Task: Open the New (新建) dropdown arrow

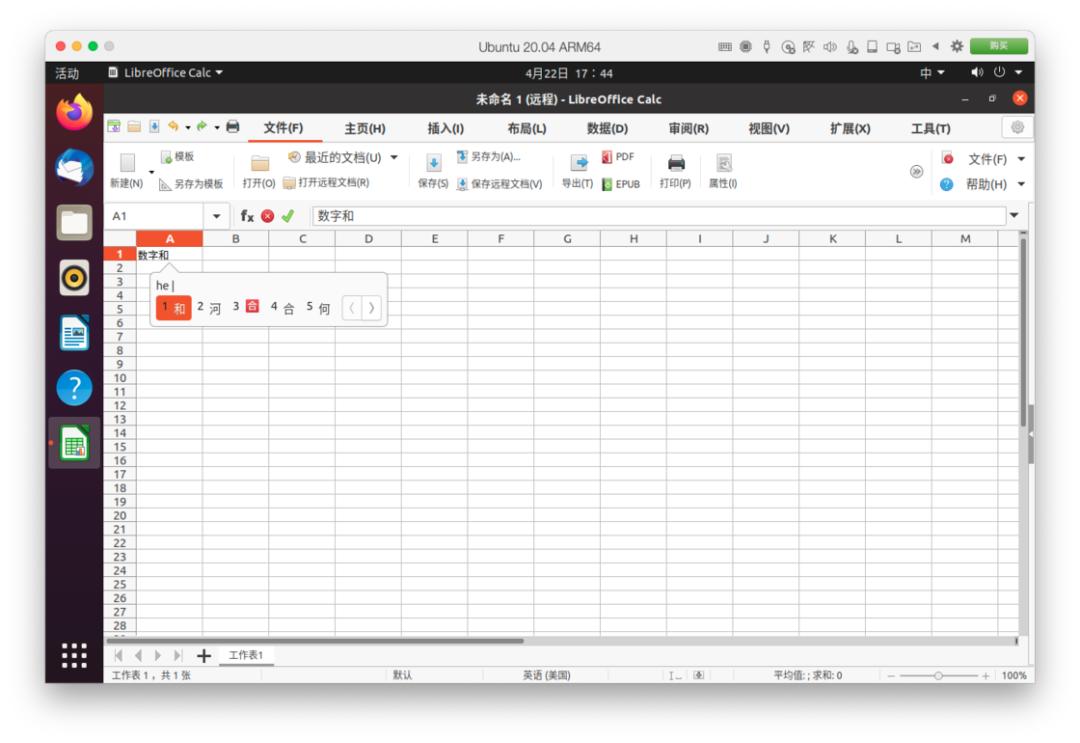Action: (x=152, y=172)
